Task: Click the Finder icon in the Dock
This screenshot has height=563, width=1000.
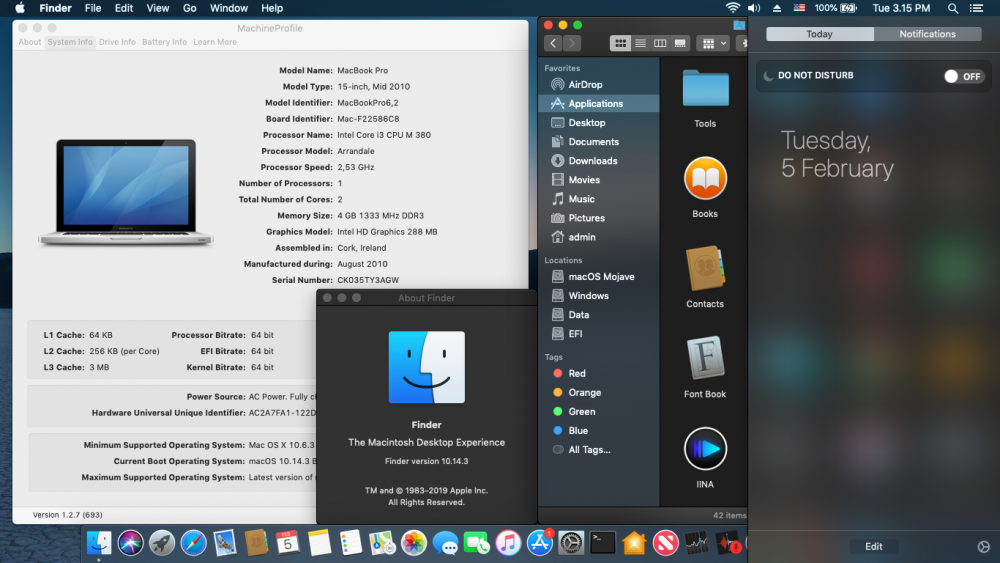Action: coord(99,543)
